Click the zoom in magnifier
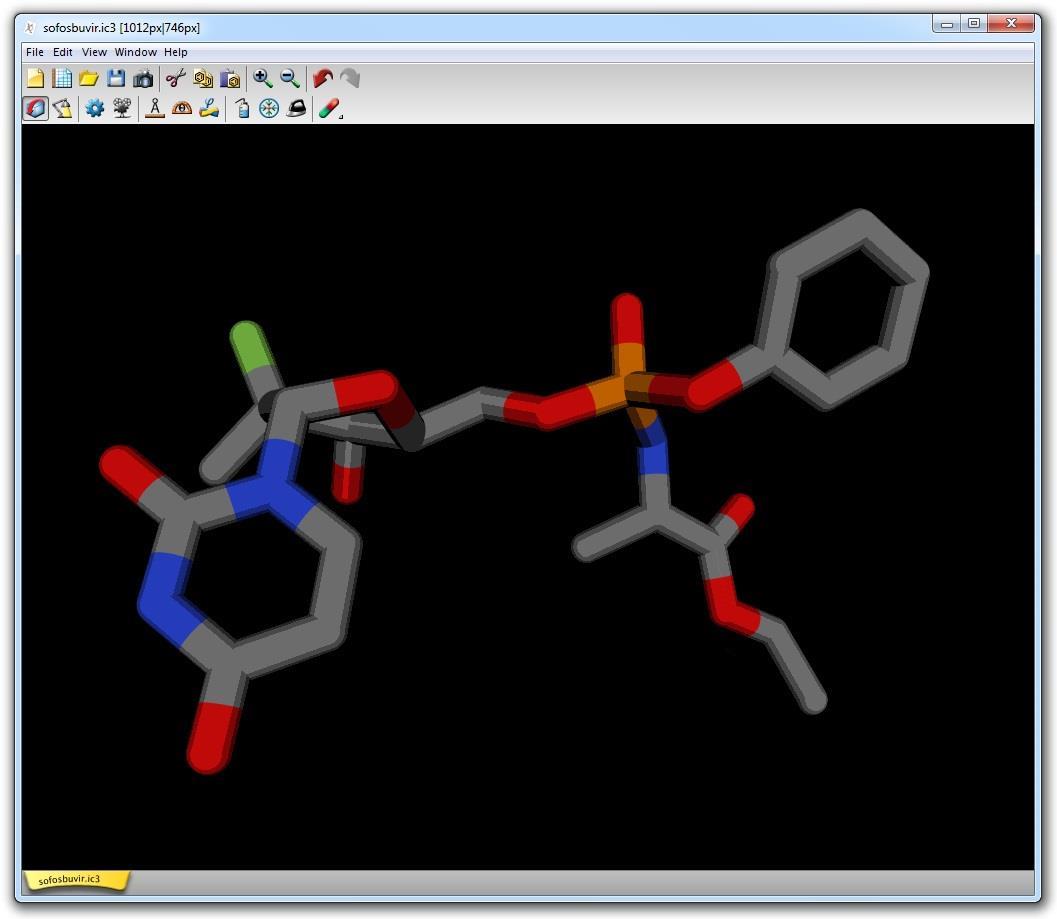This screenshot has width=1057, height=919. pyautogui.click(x=263, y=79)
